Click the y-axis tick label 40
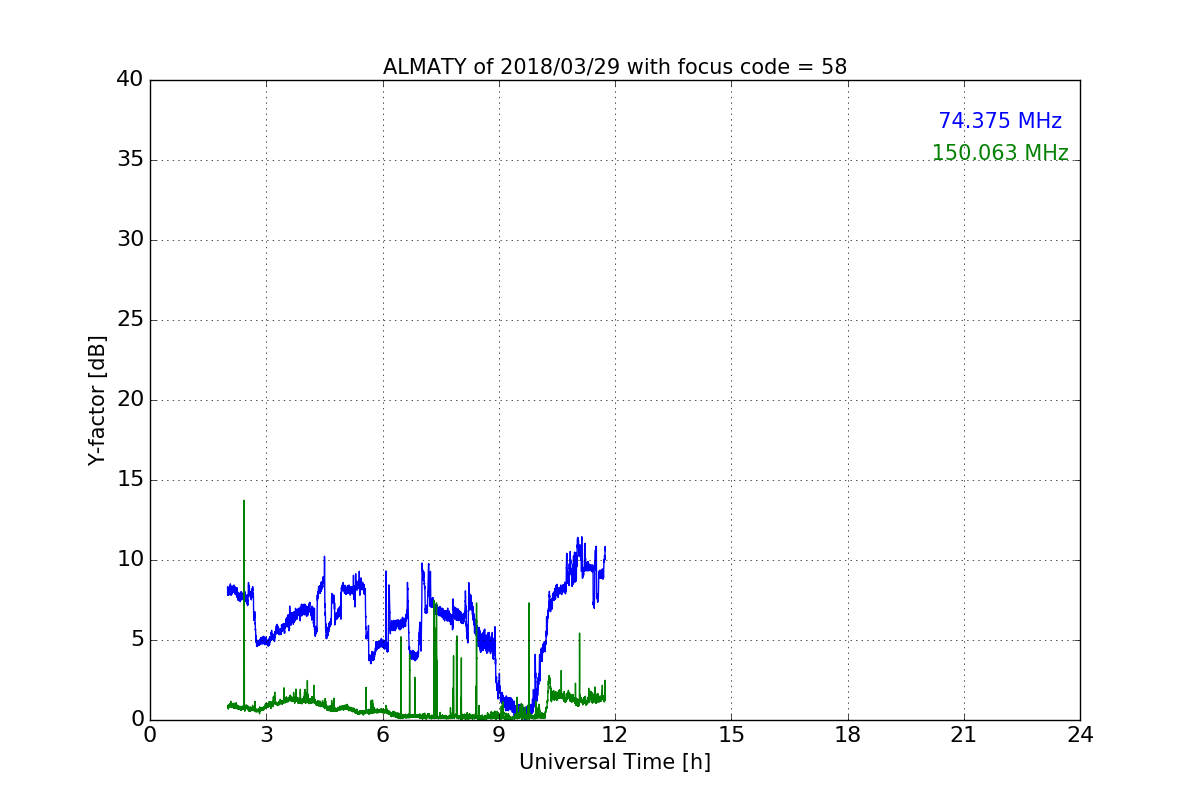This screenshot has width=1200, height=800. tap(130, 80)
